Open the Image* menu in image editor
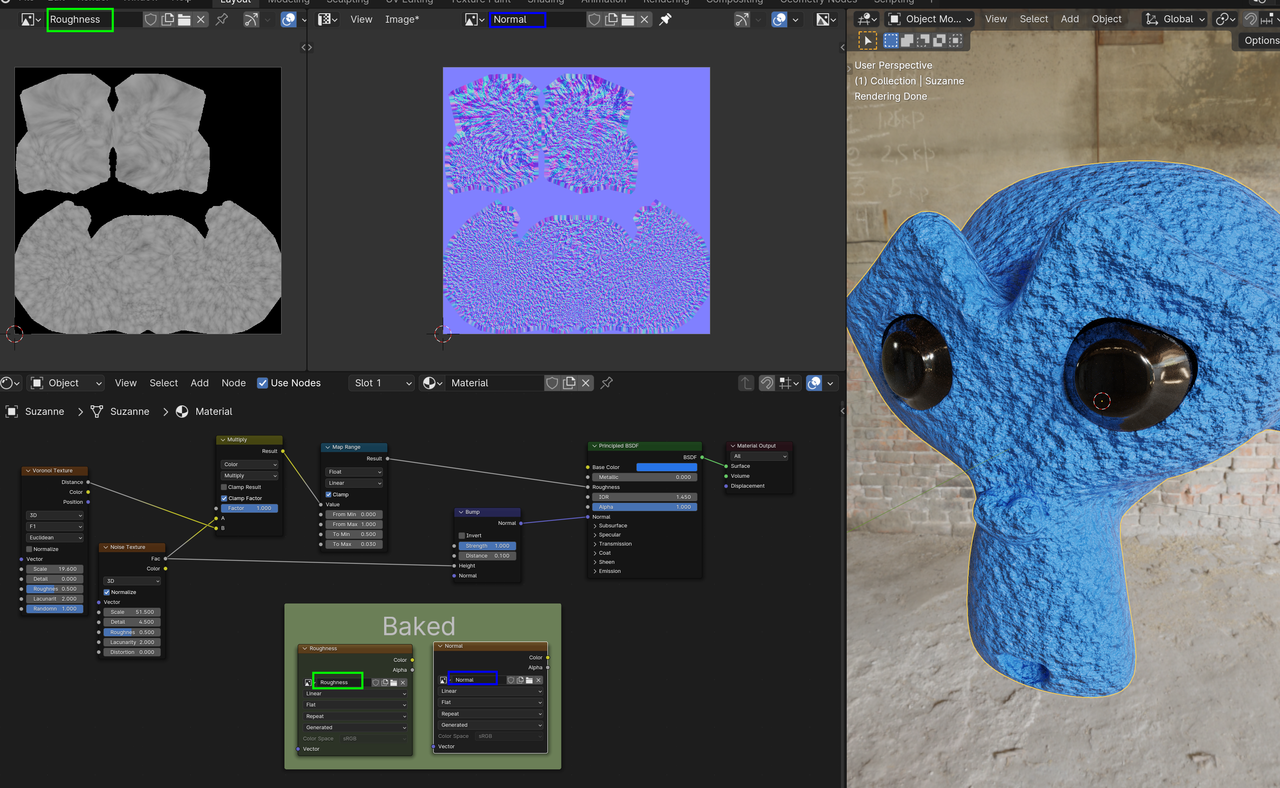 402,19
